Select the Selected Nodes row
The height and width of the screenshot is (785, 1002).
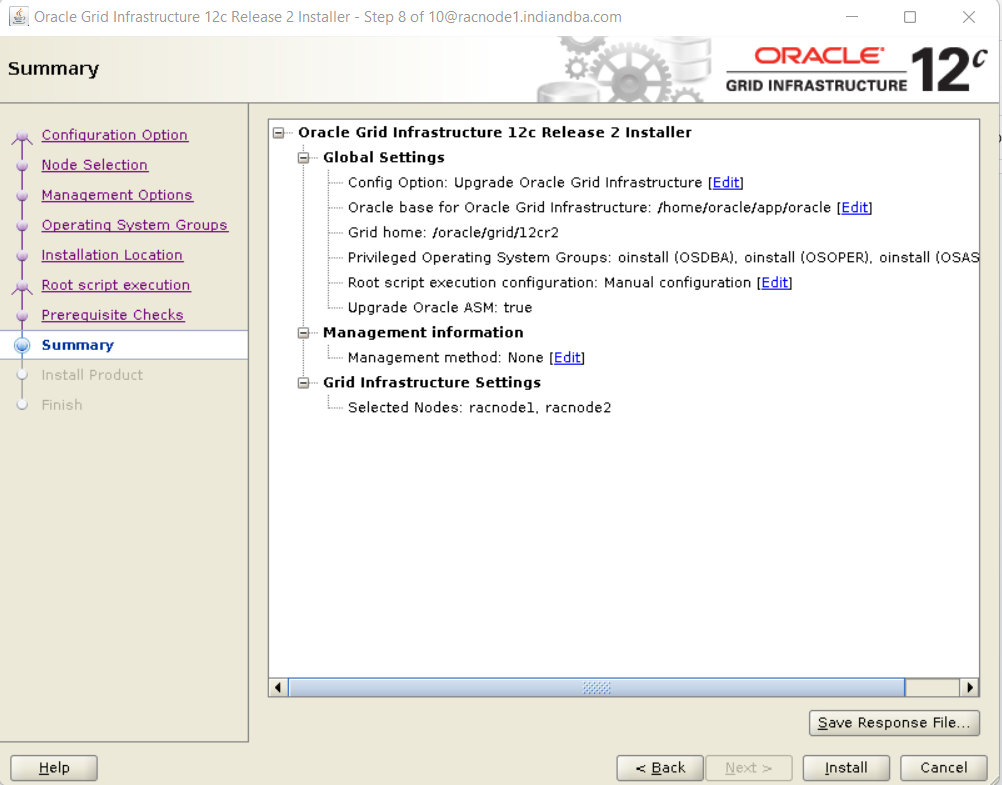pyautogui.click(x=479, y=408)
